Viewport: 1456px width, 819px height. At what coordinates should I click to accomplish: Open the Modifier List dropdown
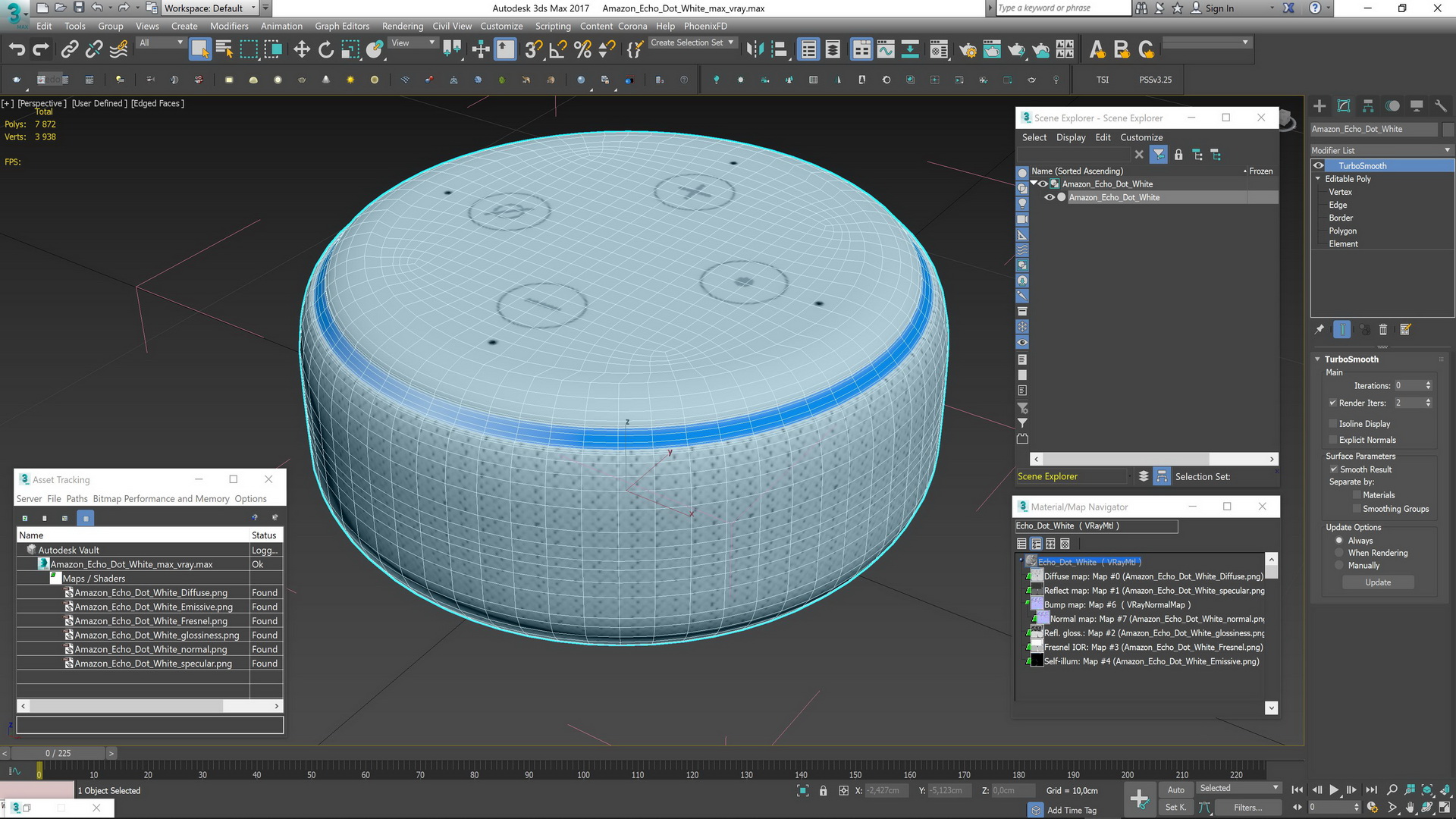(x=1381, y=150)
